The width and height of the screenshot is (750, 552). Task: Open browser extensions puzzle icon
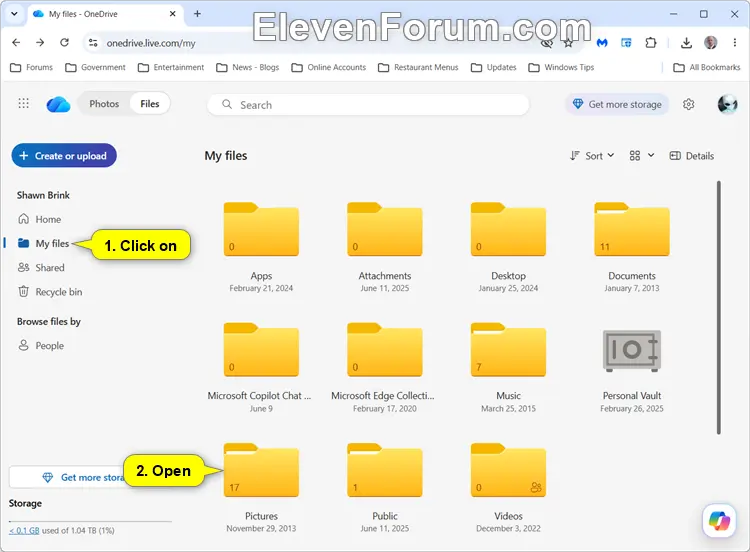click(x=651, y=43)
